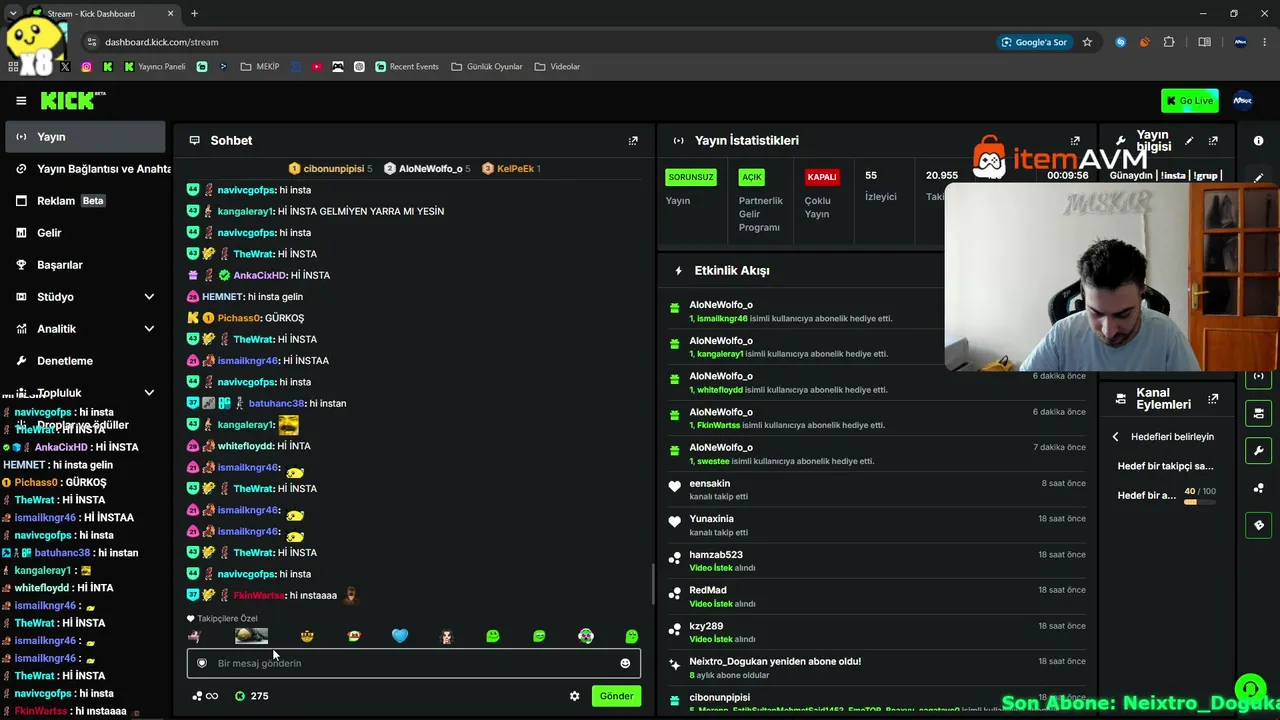Open Recent Events bookmark
This screenshot has height=720, width=1280.
(407, 67)
